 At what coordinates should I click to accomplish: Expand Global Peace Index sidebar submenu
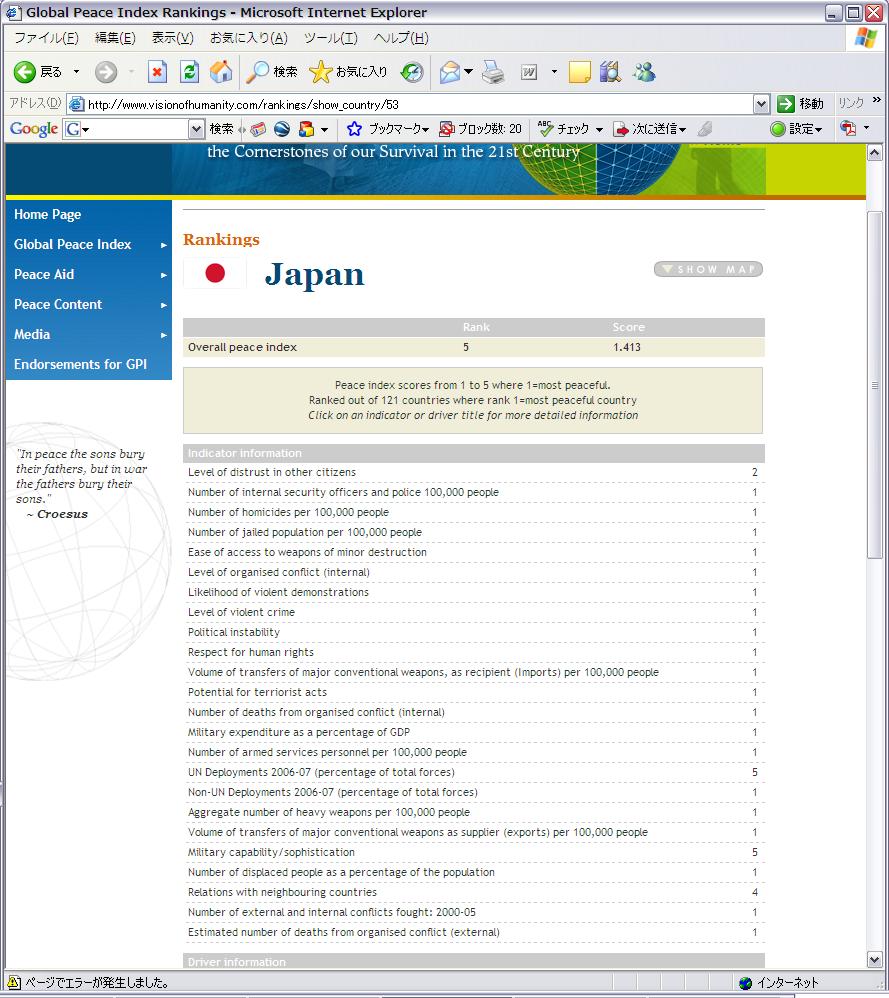[x=164, y=245]
